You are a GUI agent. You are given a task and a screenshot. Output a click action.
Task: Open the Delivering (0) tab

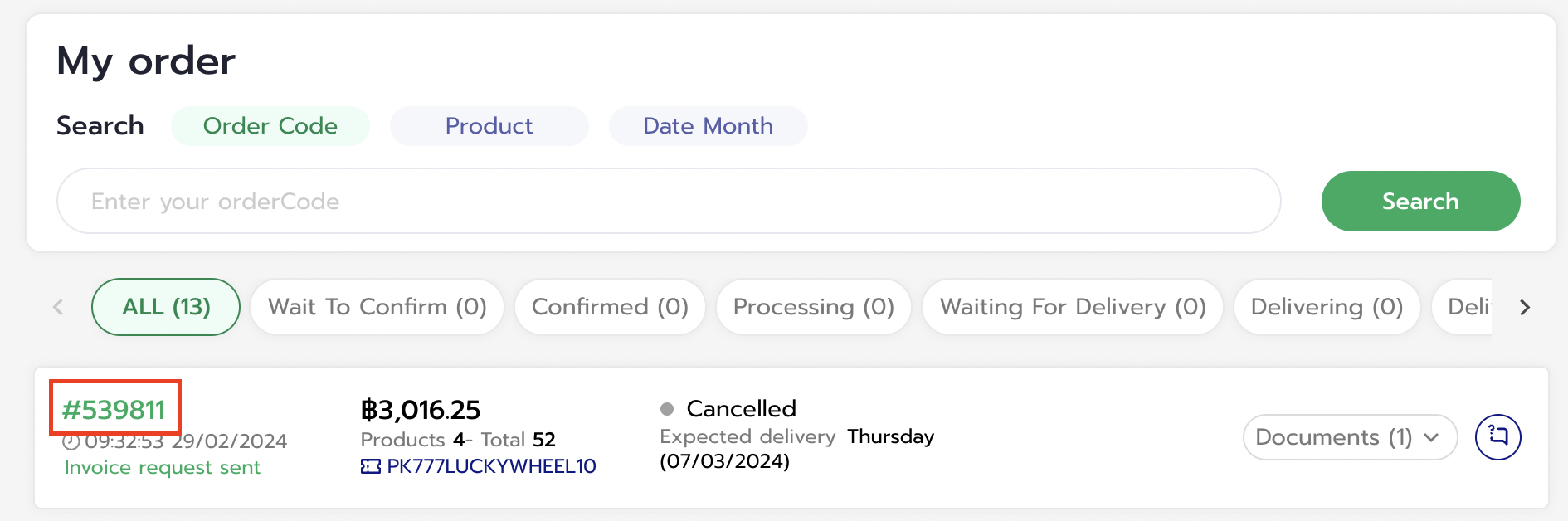(x=1327, y=307)
